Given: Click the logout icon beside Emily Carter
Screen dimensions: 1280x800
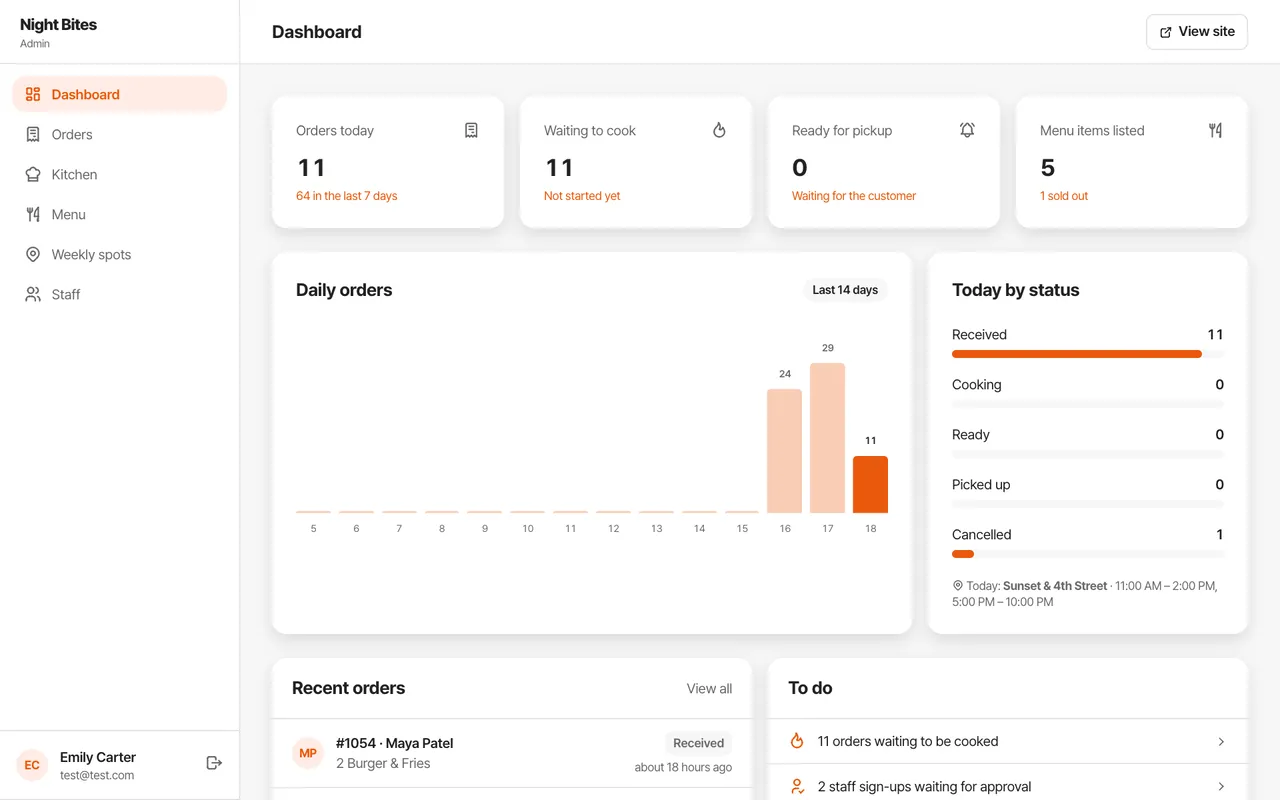Looking at the screenshot, I should (x=213, y=763).
